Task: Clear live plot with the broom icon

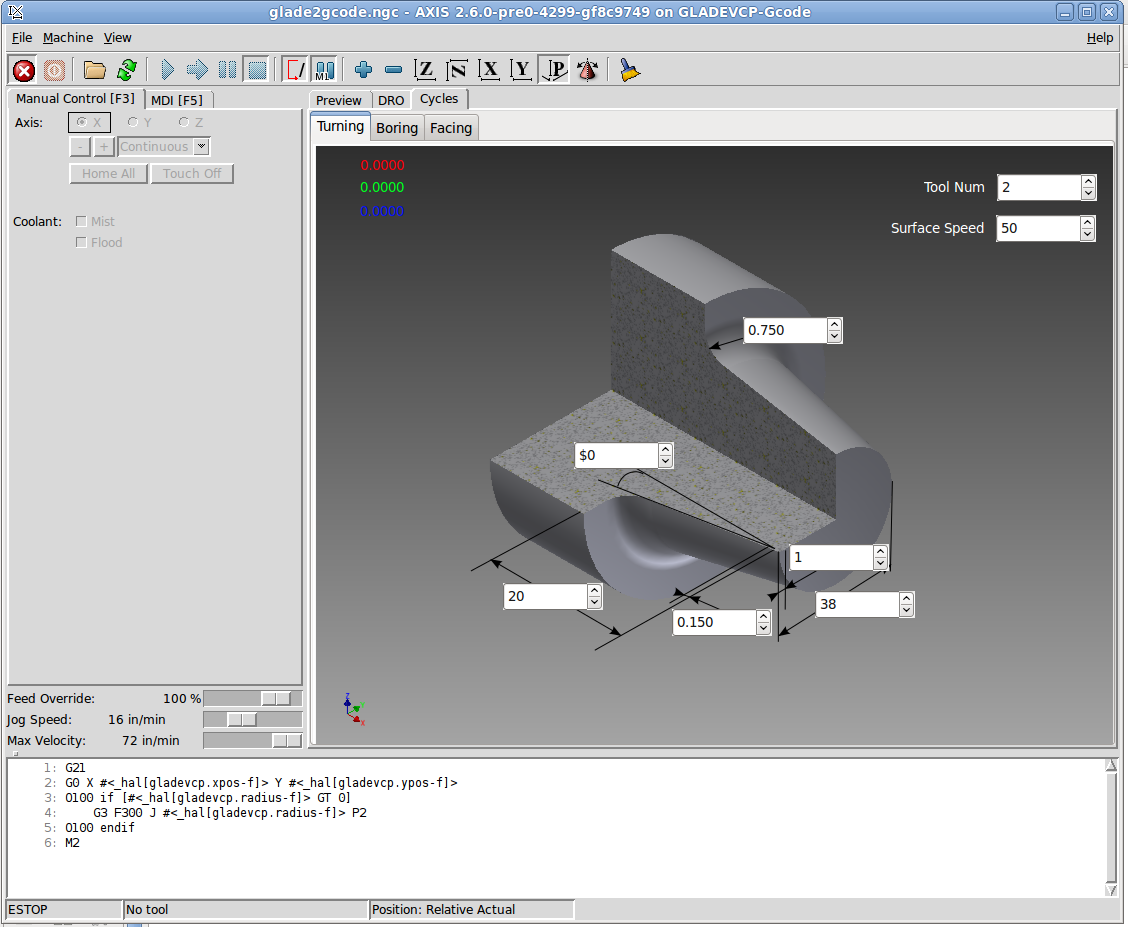Action: pos(629,70)
